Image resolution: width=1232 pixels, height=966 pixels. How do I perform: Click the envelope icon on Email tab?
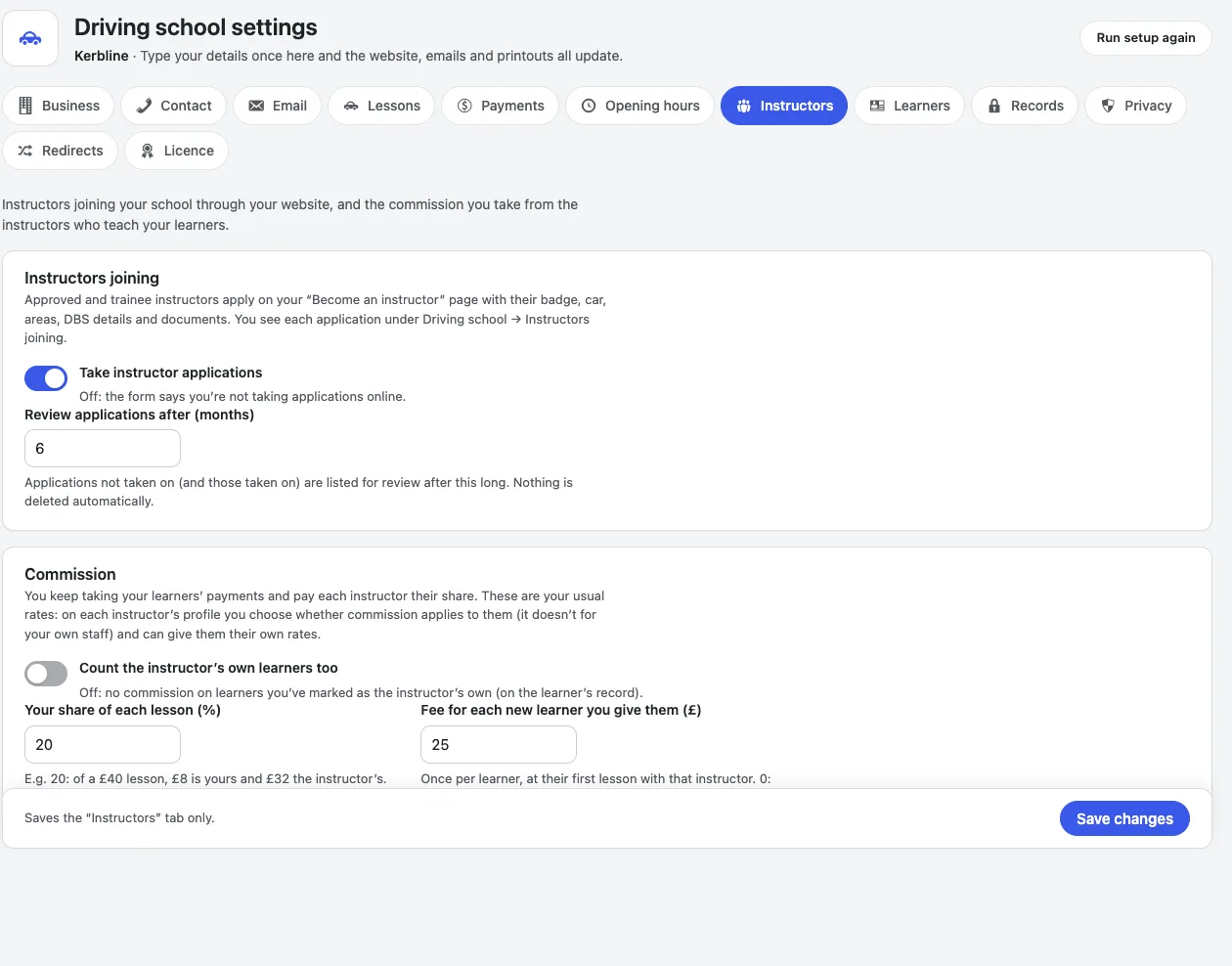pyautogui.click(x=256, y=106)
